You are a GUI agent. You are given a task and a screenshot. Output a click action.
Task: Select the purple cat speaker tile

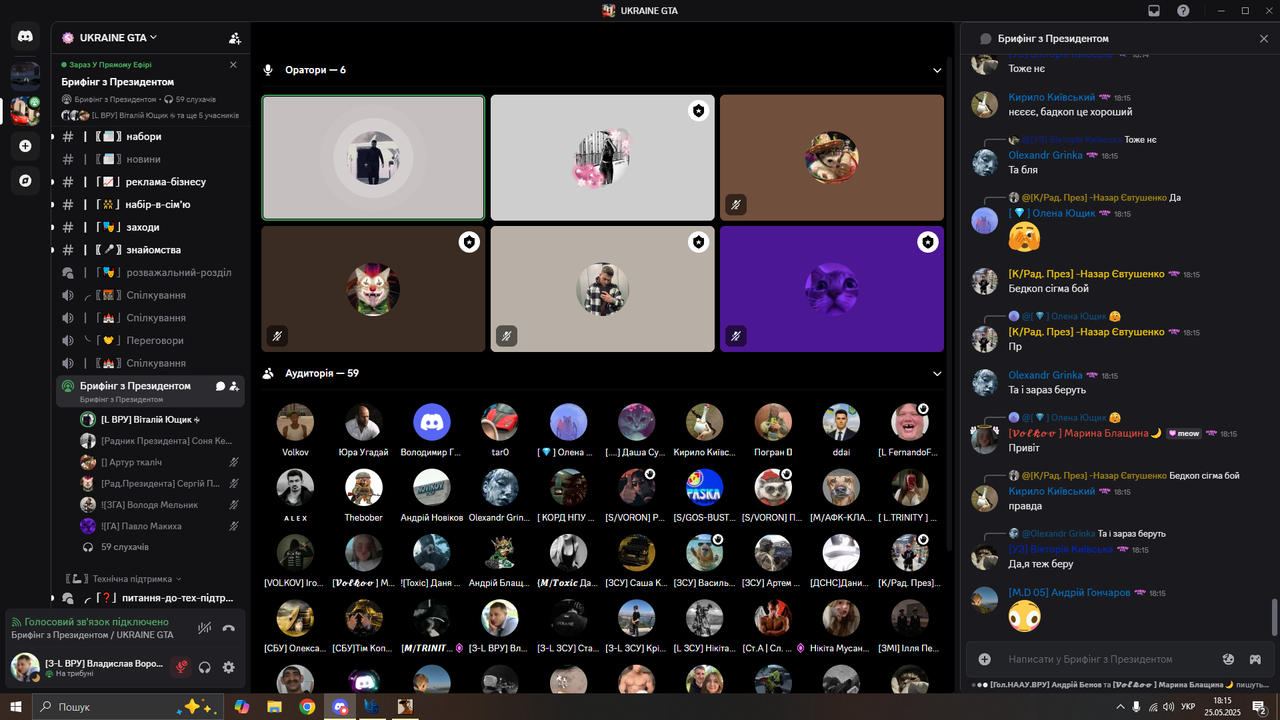[x=832, y=289]
